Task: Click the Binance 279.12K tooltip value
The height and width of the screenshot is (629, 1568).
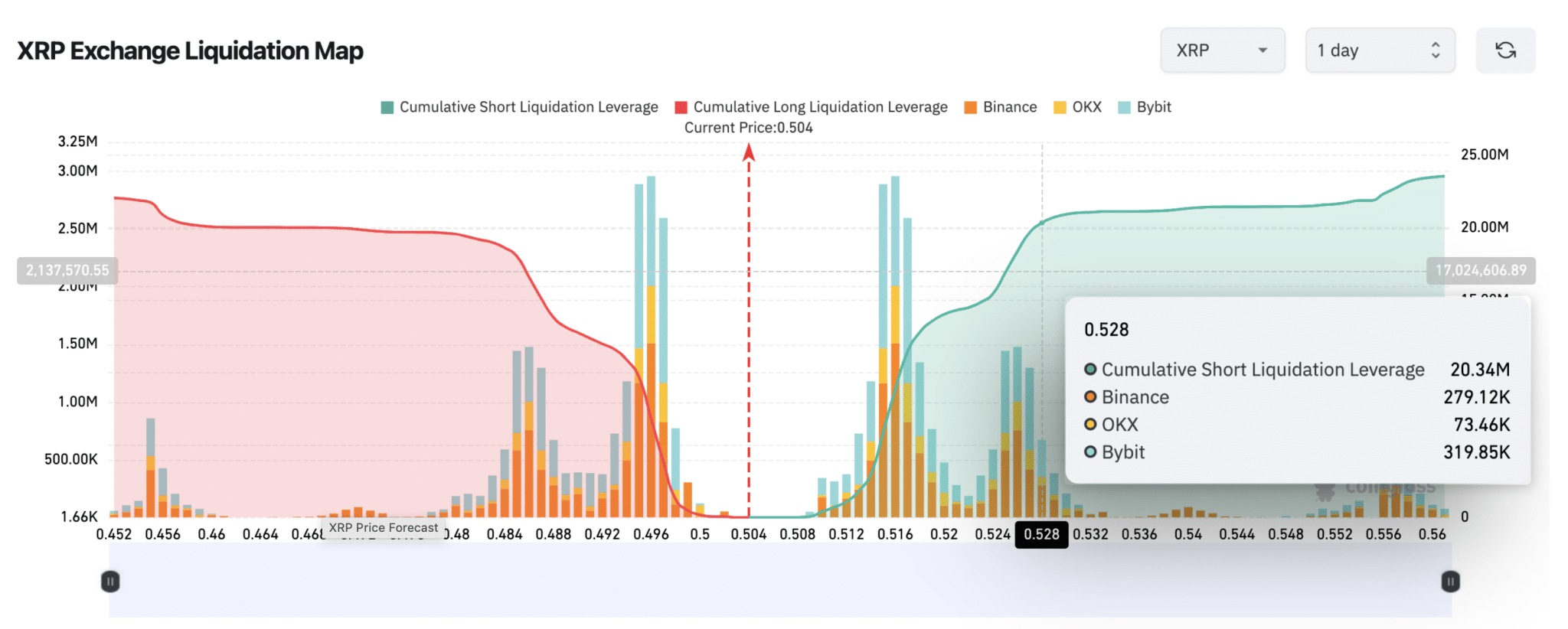Action: [x=1477, y=397]
